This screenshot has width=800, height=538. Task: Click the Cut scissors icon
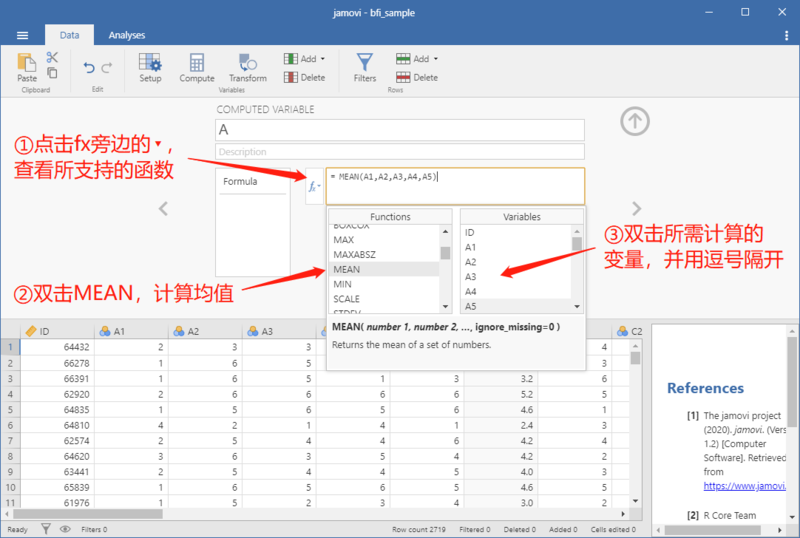click(52, 57)
